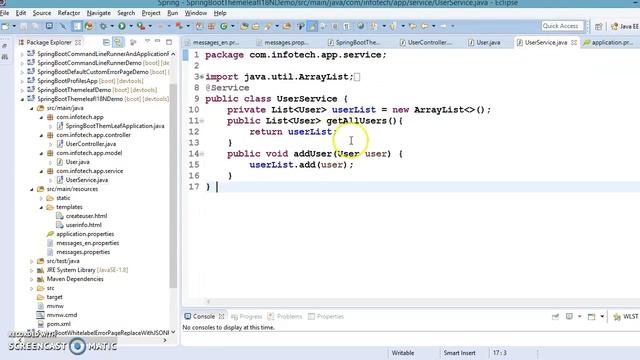Viewport: 640px width, 360px height.
Task: Open the Package Explorer View Menu
Action: (147, 42)
